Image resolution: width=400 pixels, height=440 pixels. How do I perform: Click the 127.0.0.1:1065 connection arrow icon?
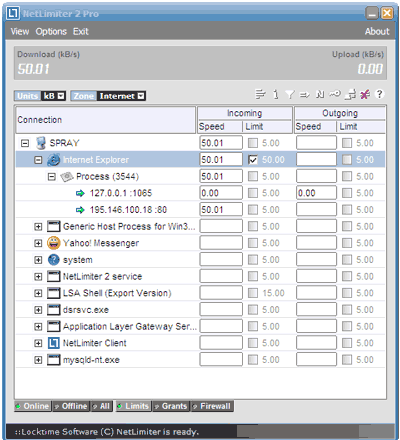click(x=80, y=193)
